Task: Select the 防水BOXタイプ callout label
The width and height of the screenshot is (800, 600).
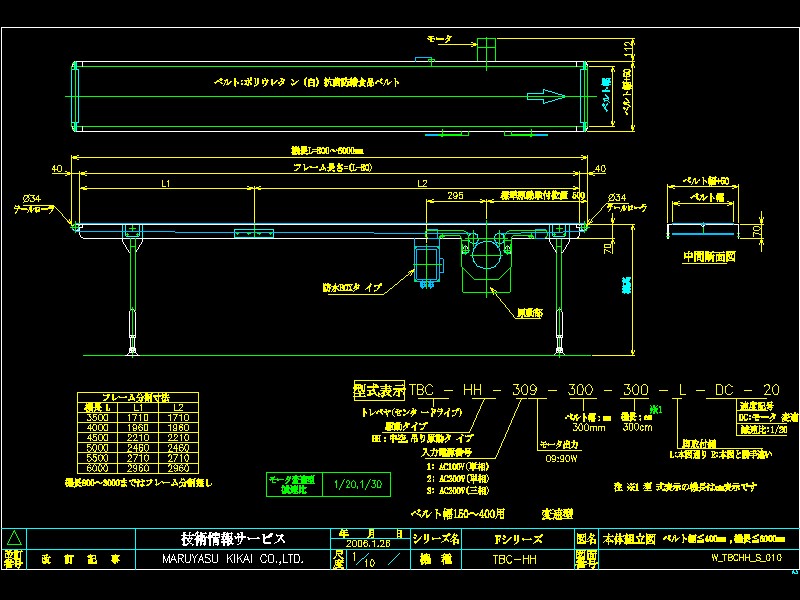Action: point(352,288)
